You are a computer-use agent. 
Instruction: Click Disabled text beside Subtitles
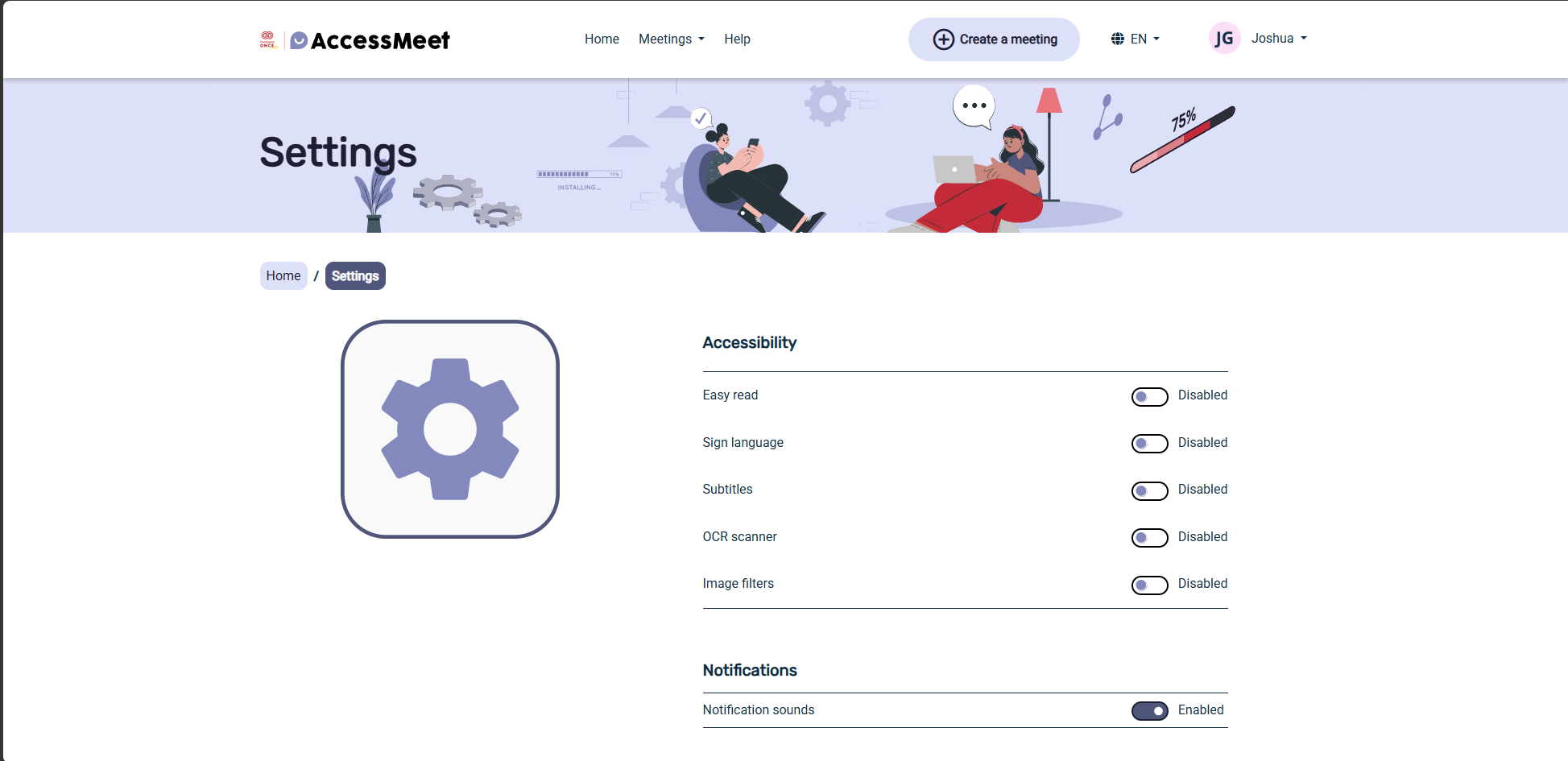click(x=1202, y=489)
